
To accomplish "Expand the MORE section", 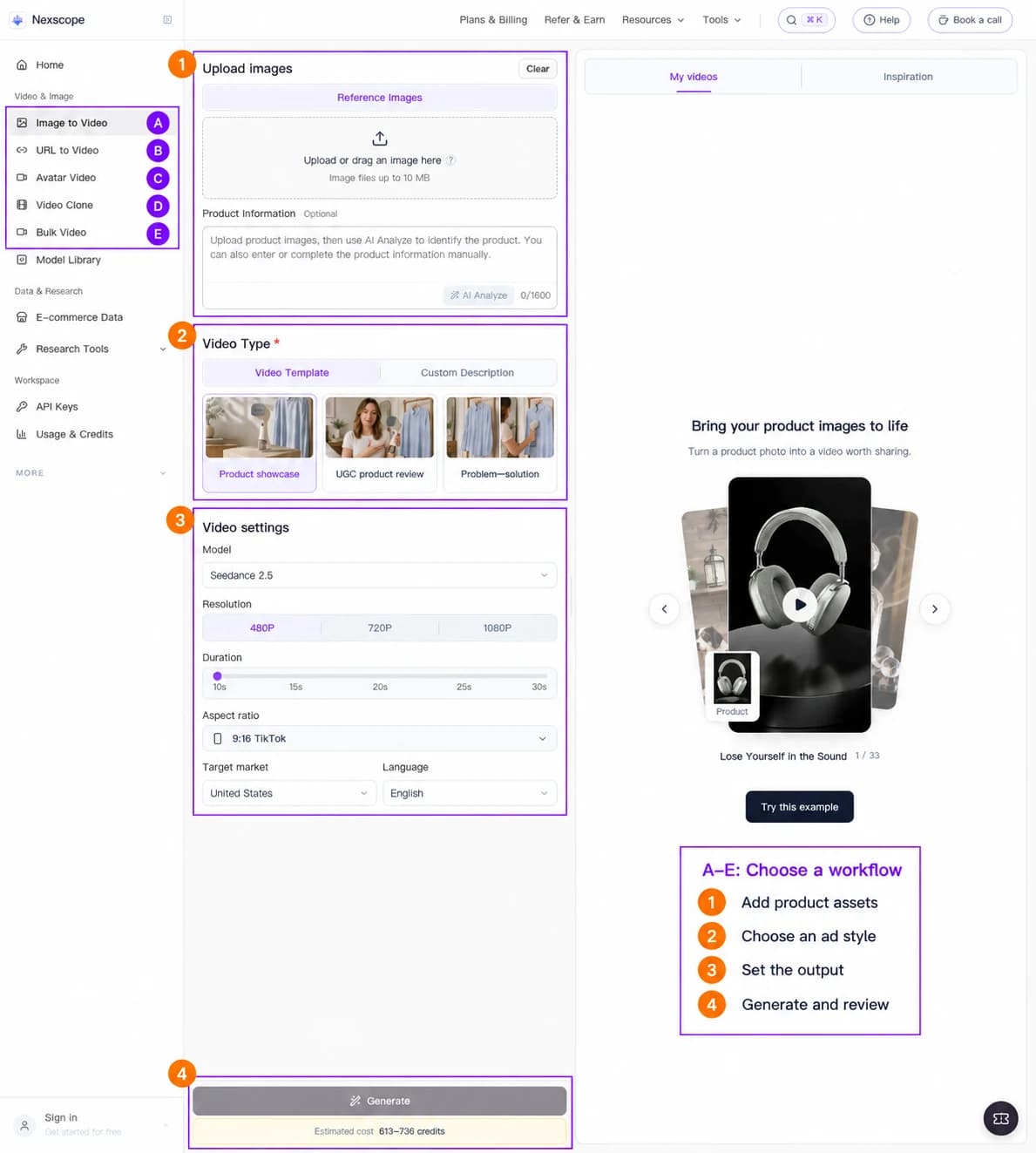I will click(91, 473).
